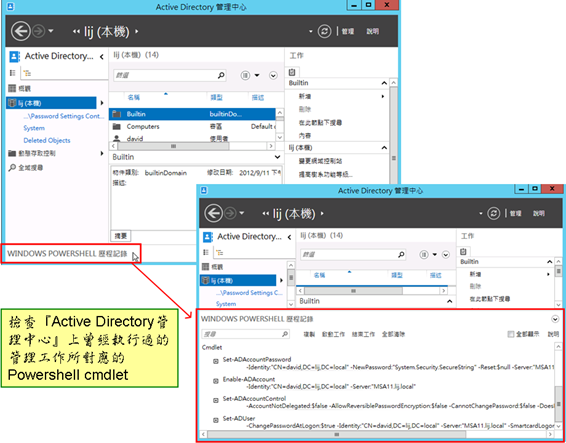Click 變更網域控制站 in rear window tasks pane
Image resolution: width=566 pixels, height=443 pixels.
coord(320,161)
